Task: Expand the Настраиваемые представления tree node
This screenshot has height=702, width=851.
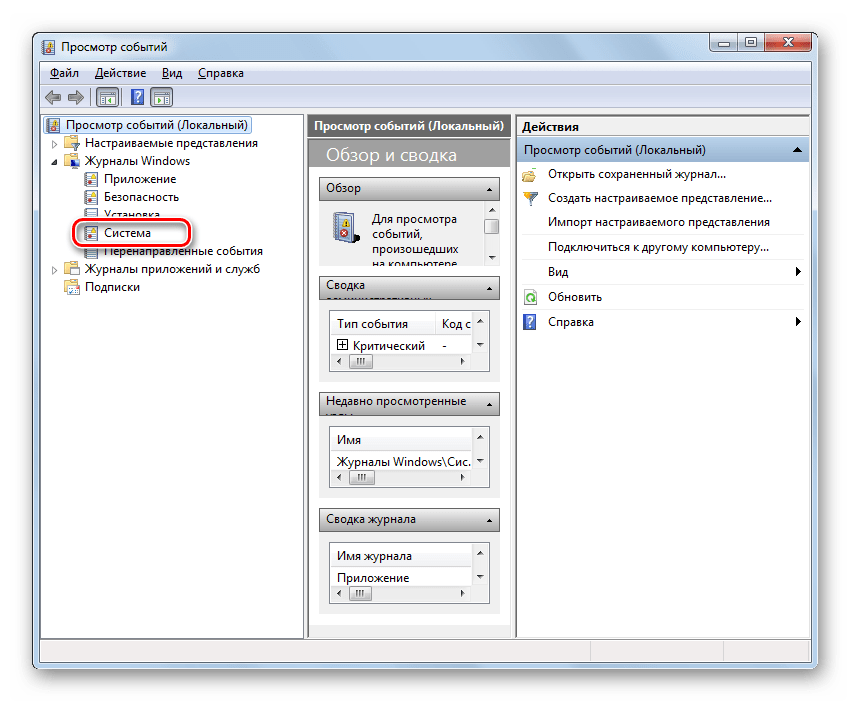Action: (54, 143)
